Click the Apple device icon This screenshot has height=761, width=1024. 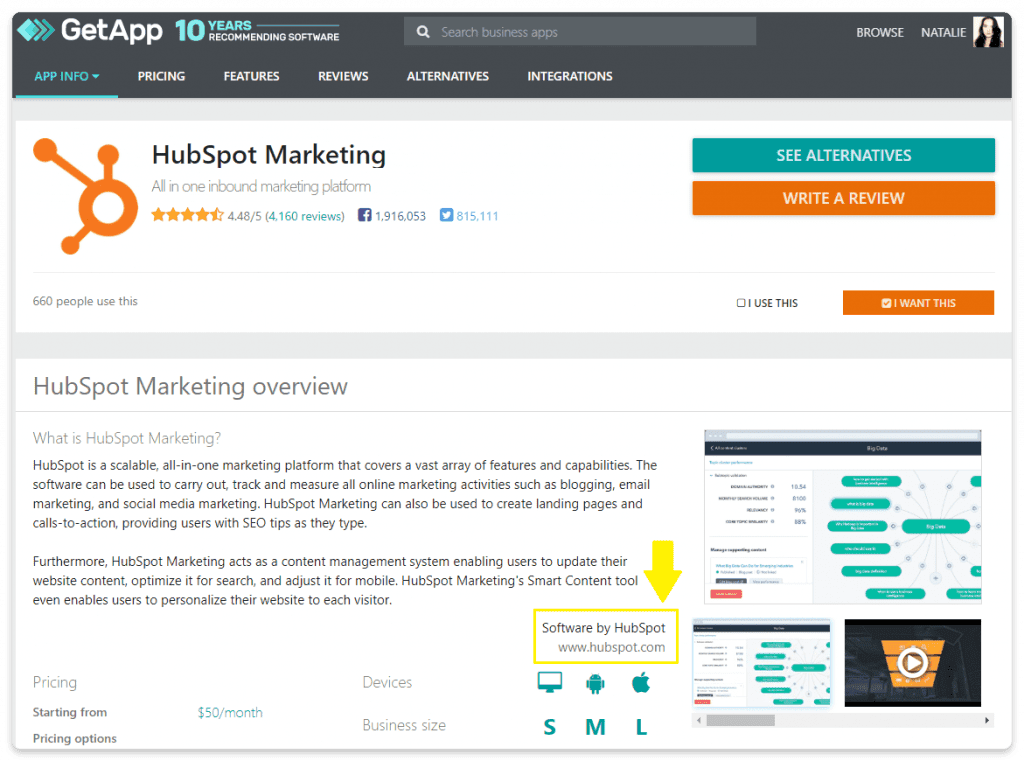641,683
